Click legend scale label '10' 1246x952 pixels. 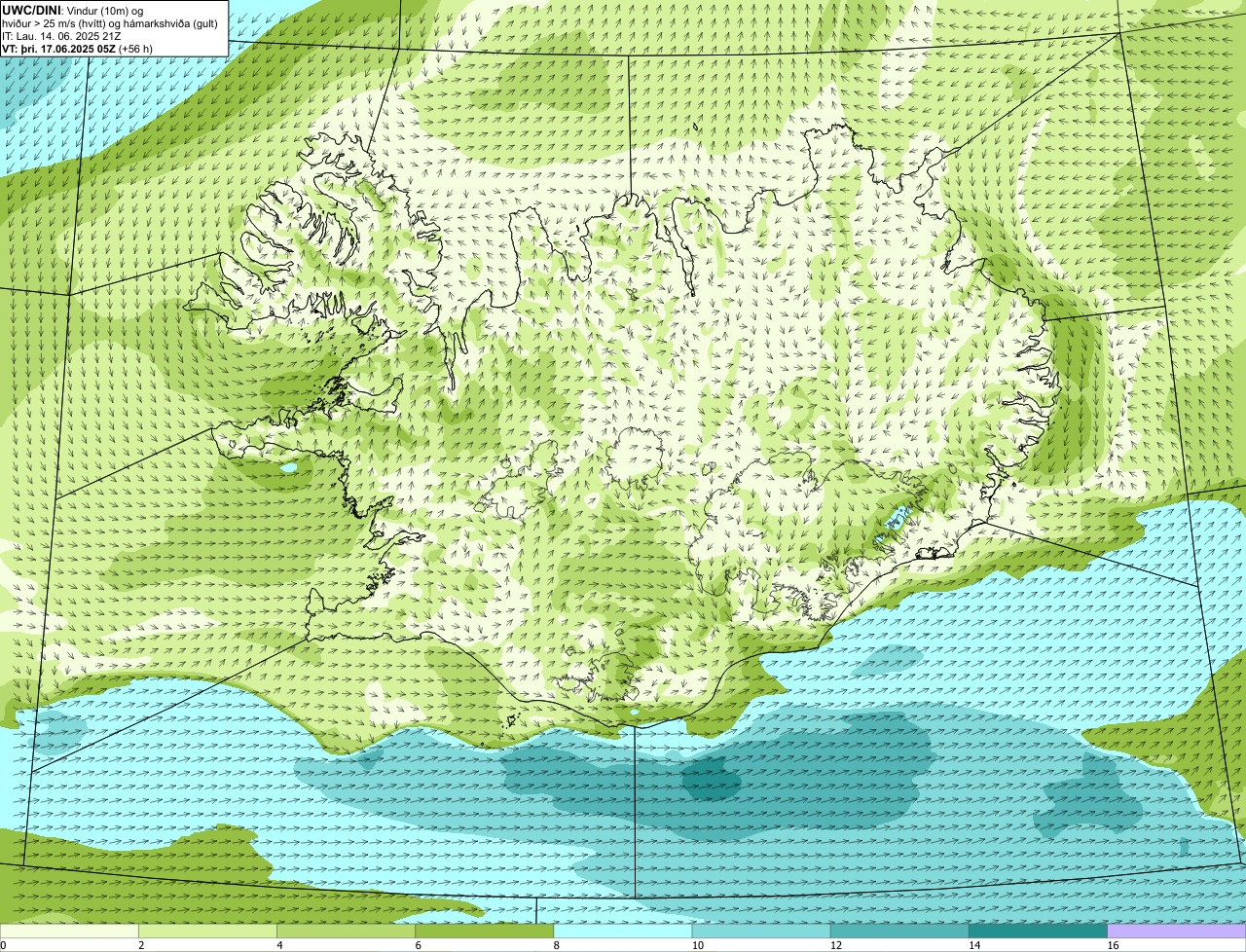tap(697, 945)
